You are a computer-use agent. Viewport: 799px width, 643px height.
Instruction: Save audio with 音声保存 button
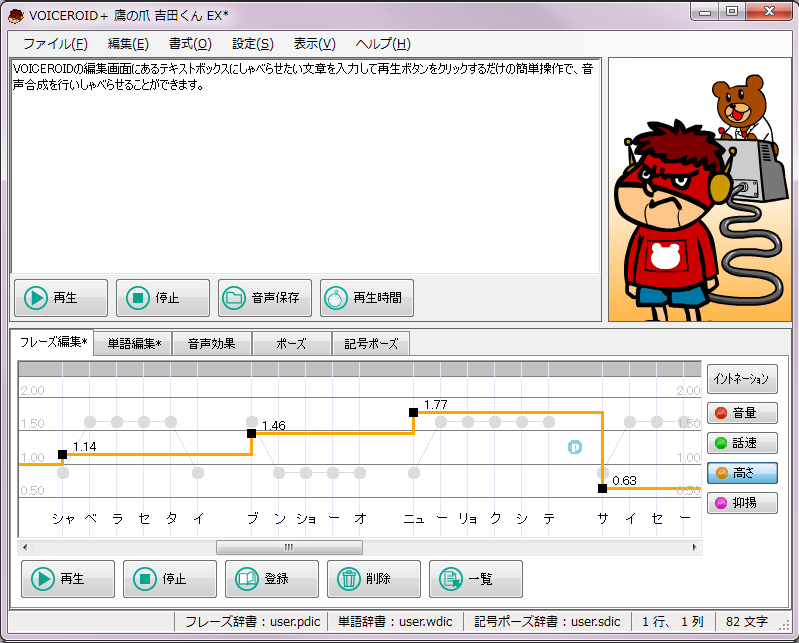coord(264,298)
